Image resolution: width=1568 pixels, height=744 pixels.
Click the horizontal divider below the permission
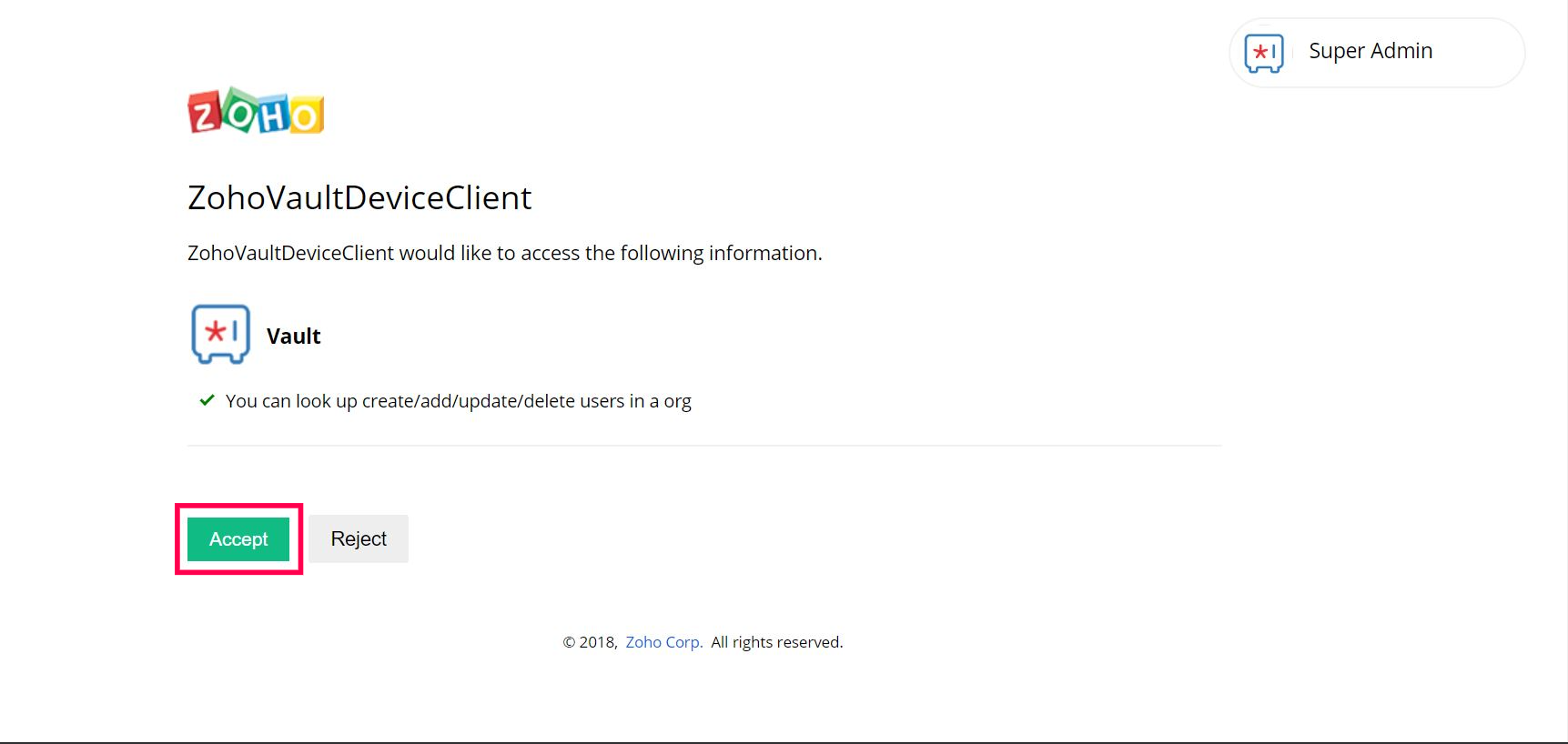pyautogui.click(x=703, y=446)
